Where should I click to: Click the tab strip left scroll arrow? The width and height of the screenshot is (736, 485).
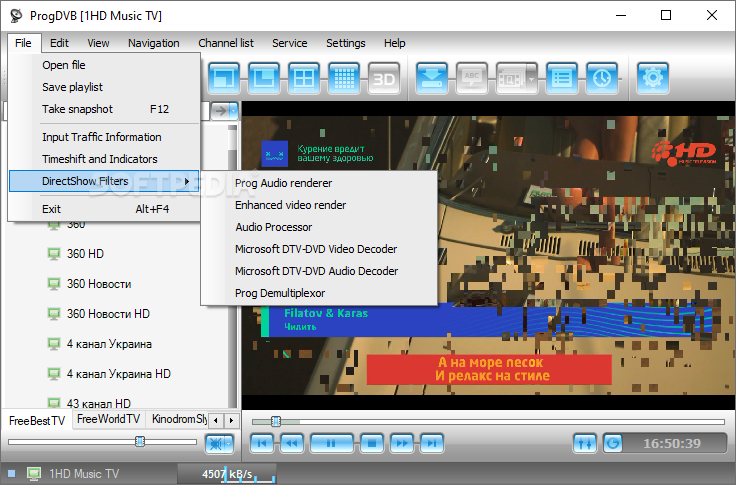[215, 420]
